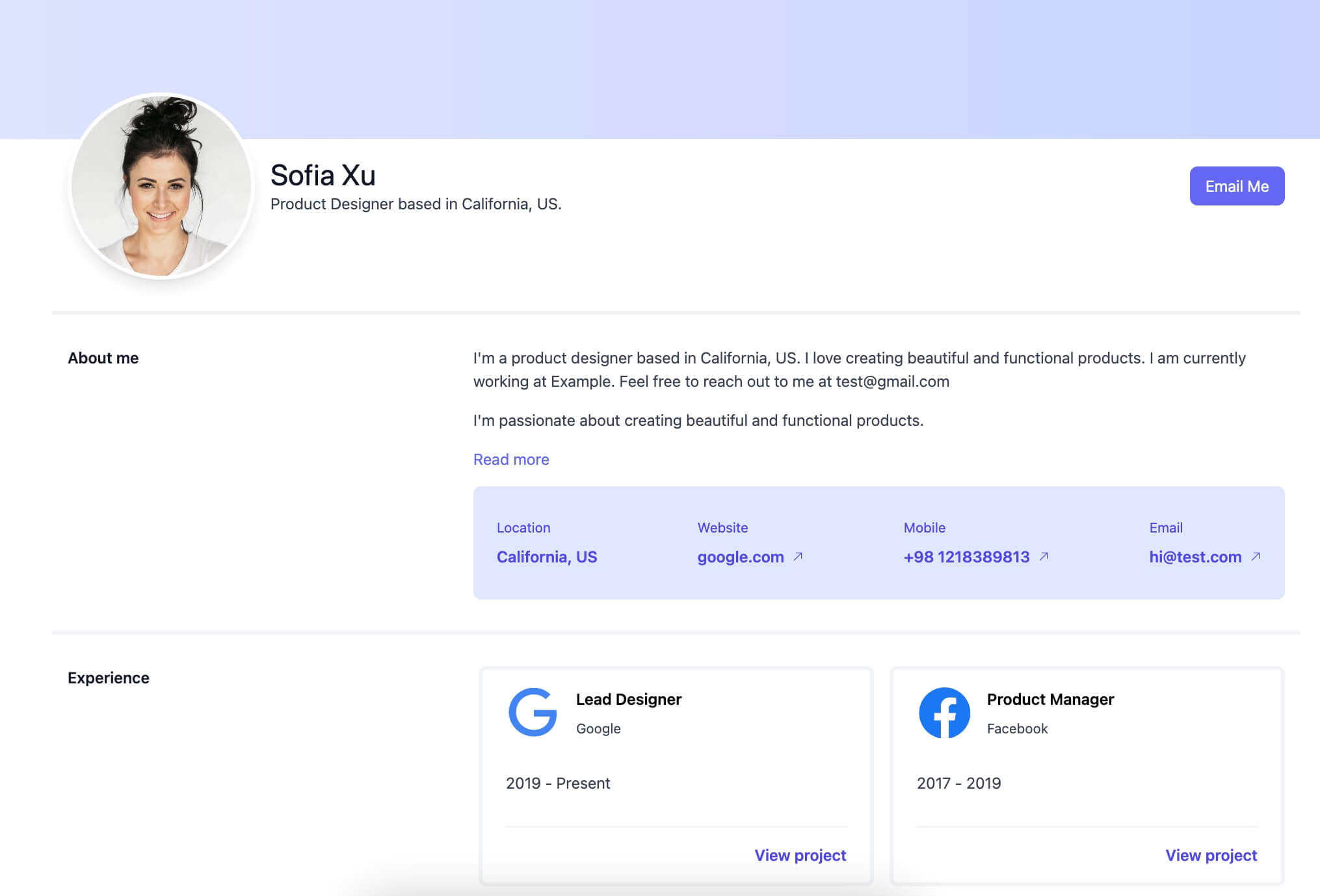
Task: Click the About me section heading
Action: 103,358
